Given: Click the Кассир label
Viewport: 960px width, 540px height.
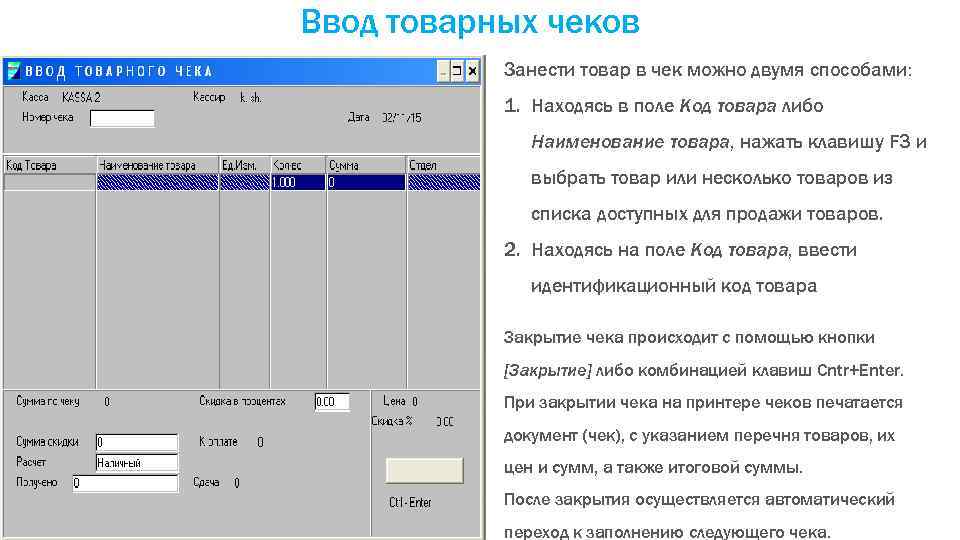Looking at the screenshot, I should point(209,97).
